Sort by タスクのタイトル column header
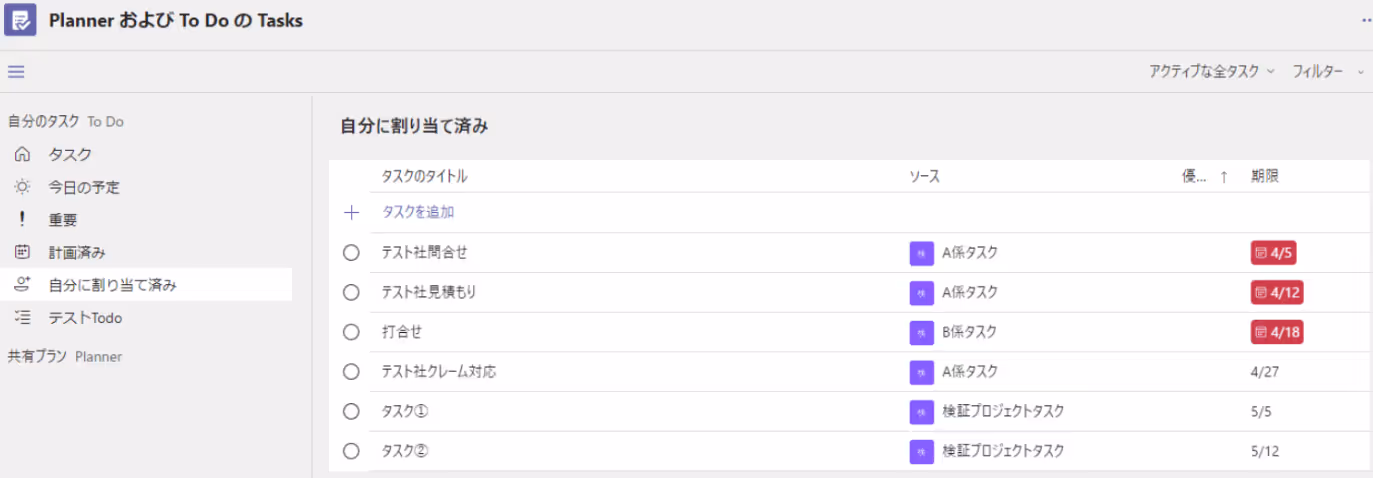 coord(424,176)
